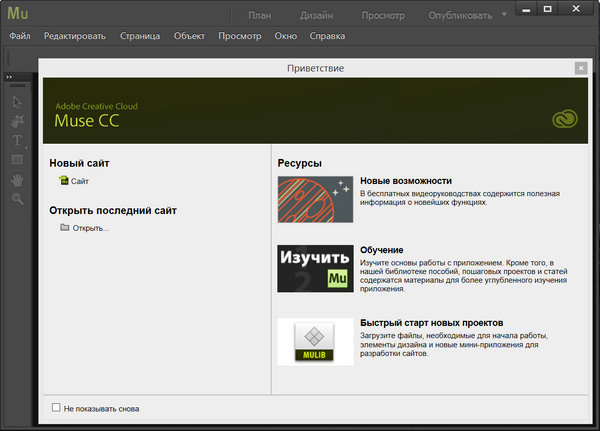Open Быстрый старт новых проектов link
This screenshot has height=431, width=600.
click(x=432, y=323)
